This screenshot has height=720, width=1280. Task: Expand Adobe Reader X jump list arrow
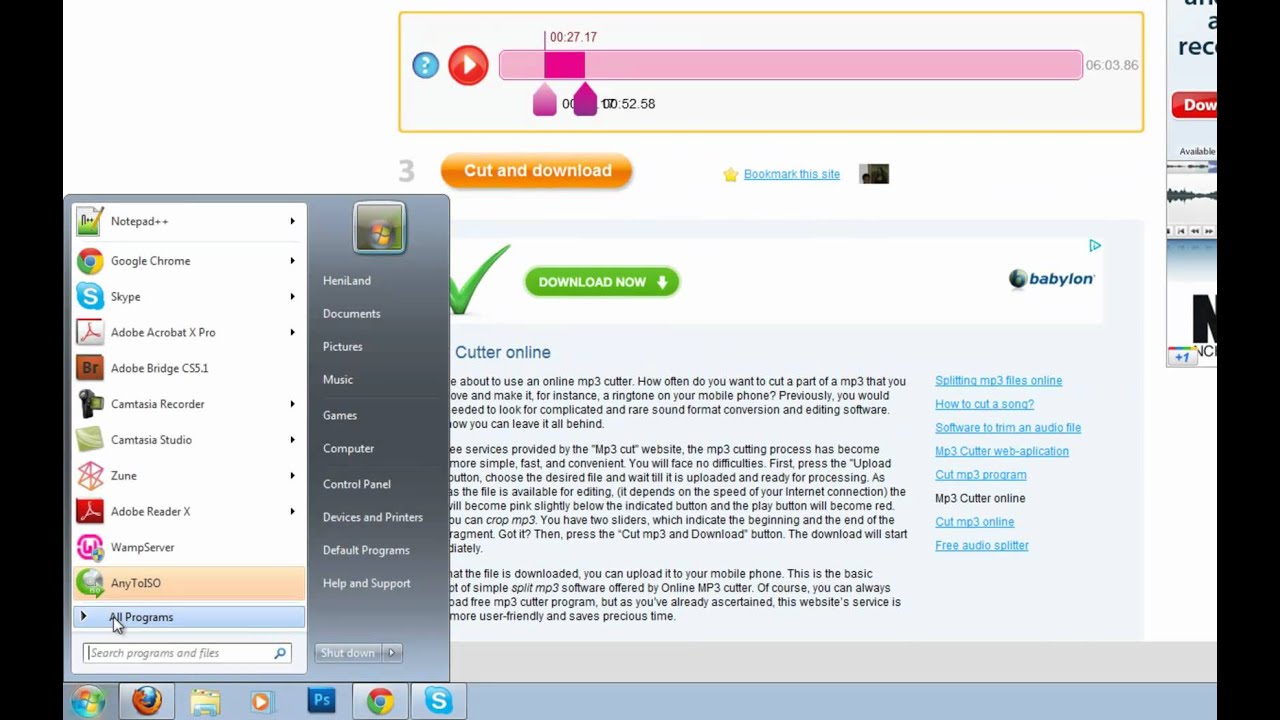pos(293,511)
